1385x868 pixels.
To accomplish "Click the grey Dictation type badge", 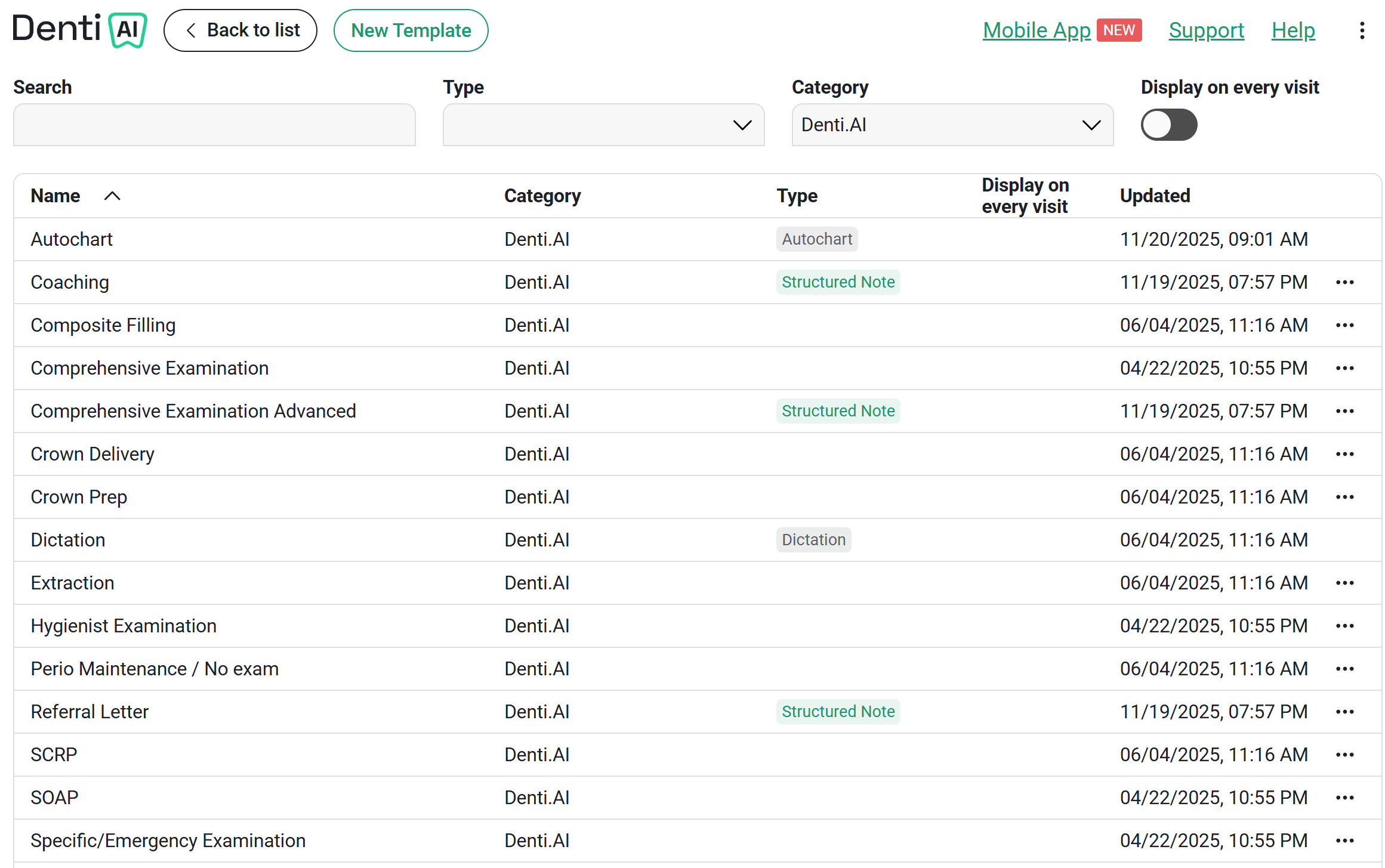I will coord(813,540).
